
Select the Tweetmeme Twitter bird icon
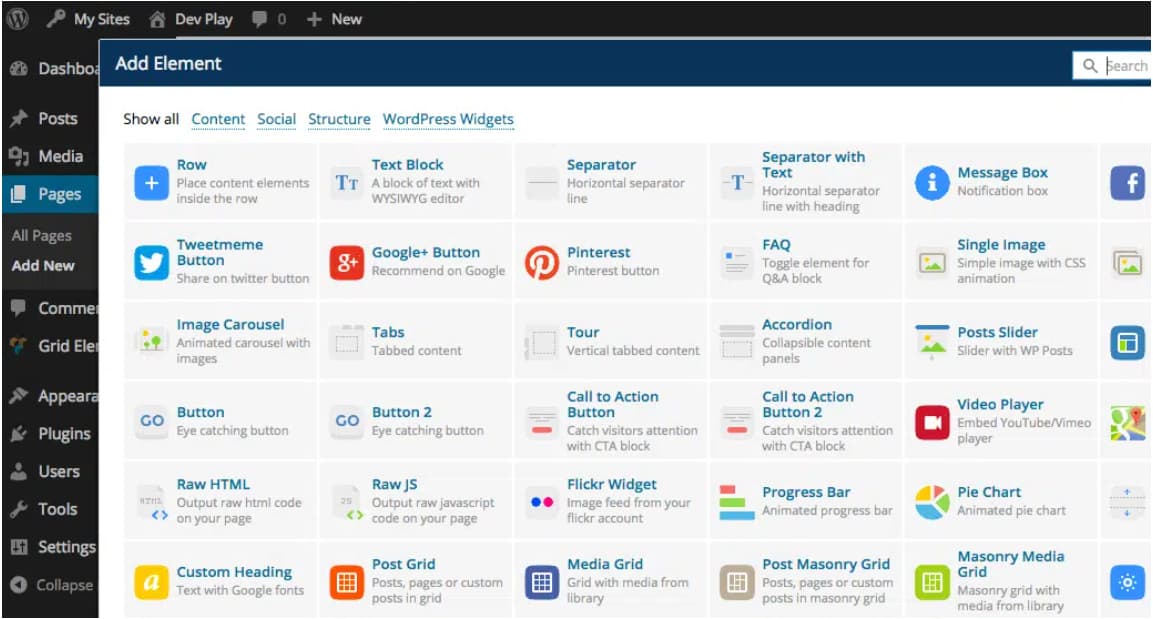(151, 262)
